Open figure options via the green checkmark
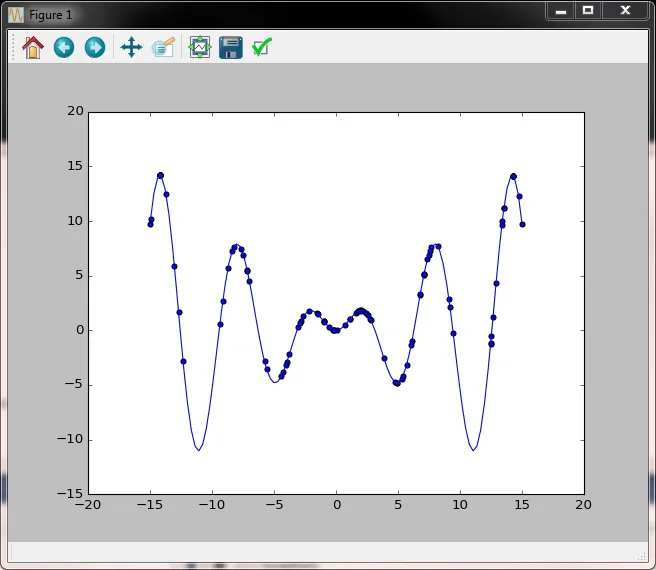 262,47
